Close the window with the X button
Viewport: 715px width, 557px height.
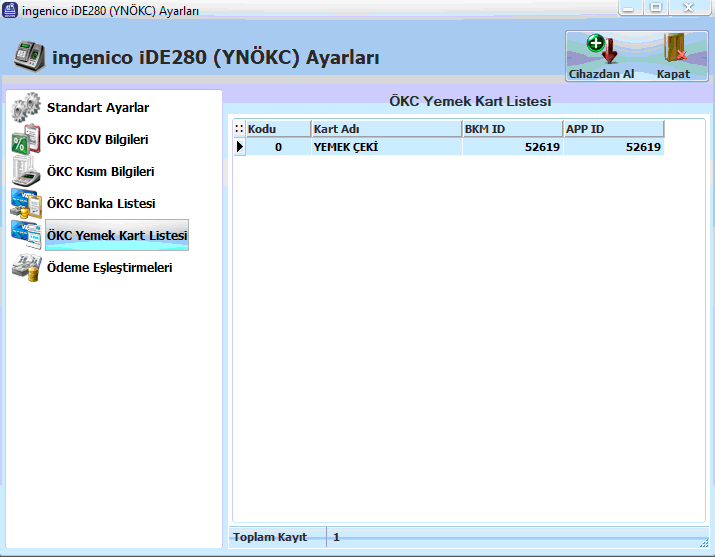(x=689, y=8)
